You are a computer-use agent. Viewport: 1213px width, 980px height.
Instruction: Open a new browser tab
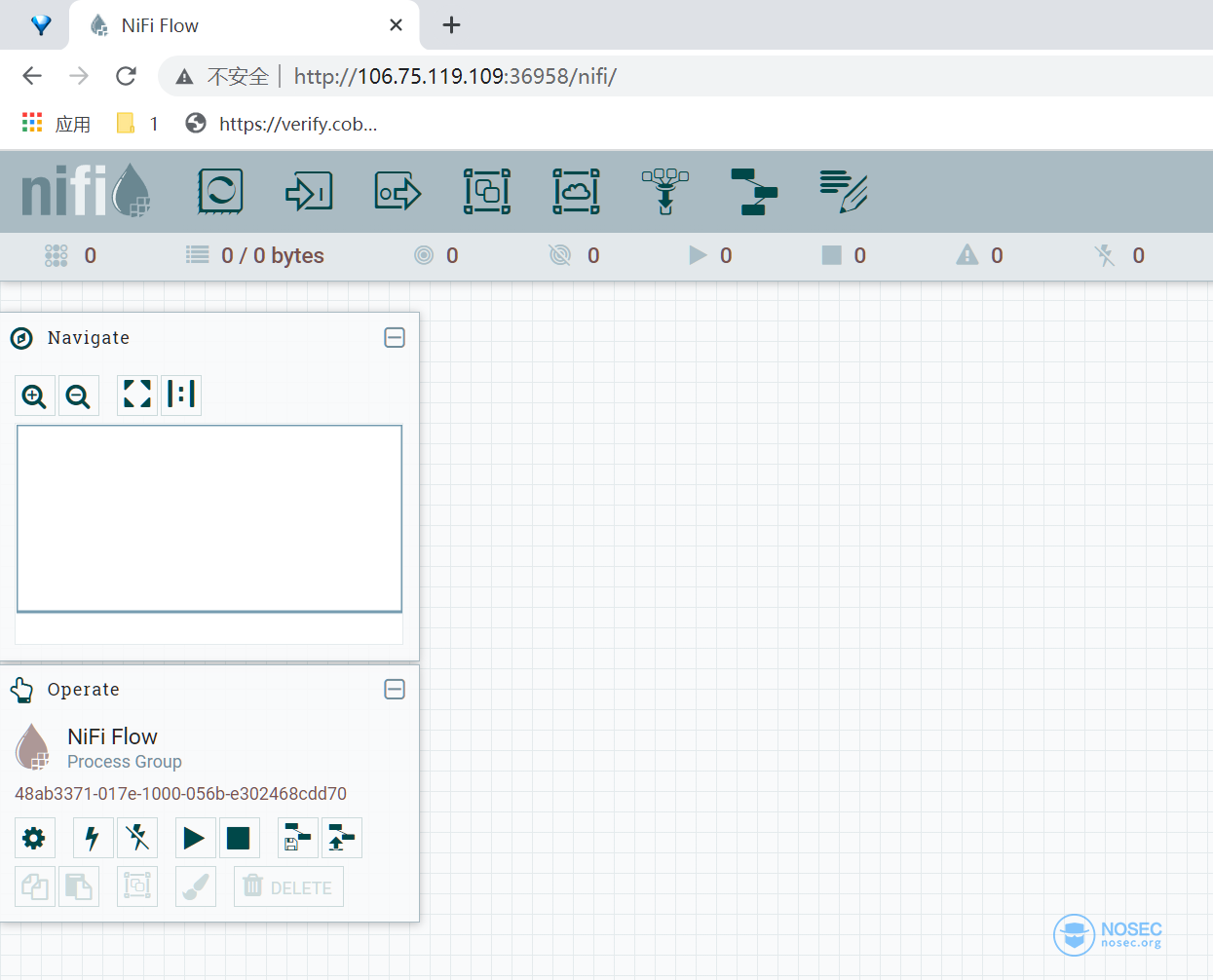tap(451, 25)
